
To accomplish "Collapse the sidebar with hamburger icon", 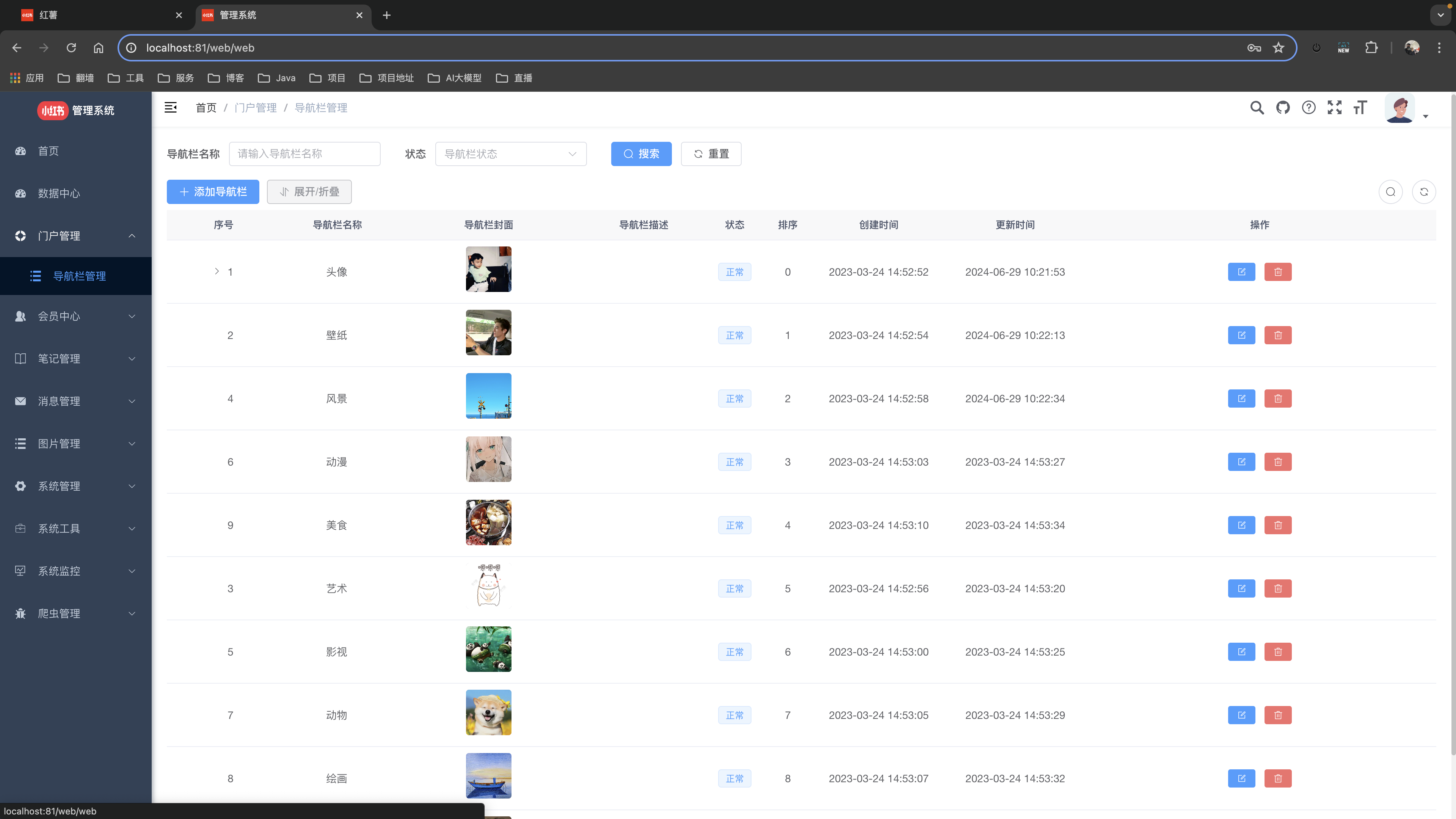I will 171,107.
